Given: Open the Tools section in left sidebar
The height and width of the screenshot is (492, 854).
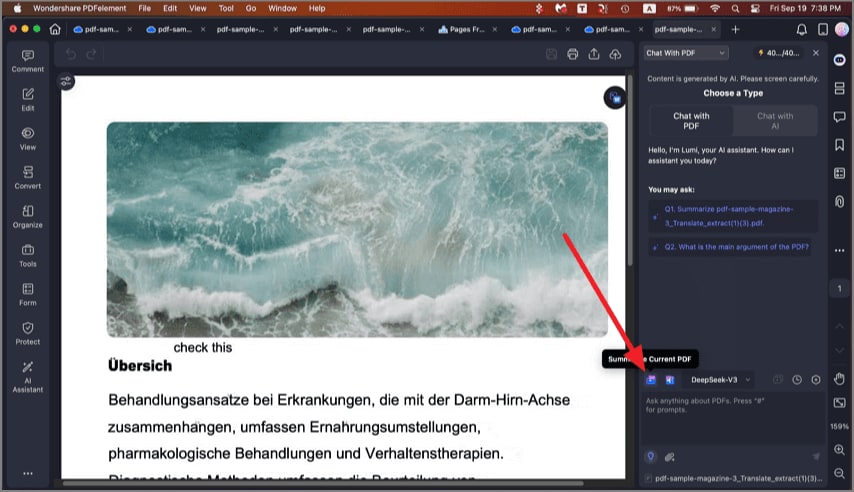Looking at the screenshot, I should pyautogui.click(x=28, y=256).
